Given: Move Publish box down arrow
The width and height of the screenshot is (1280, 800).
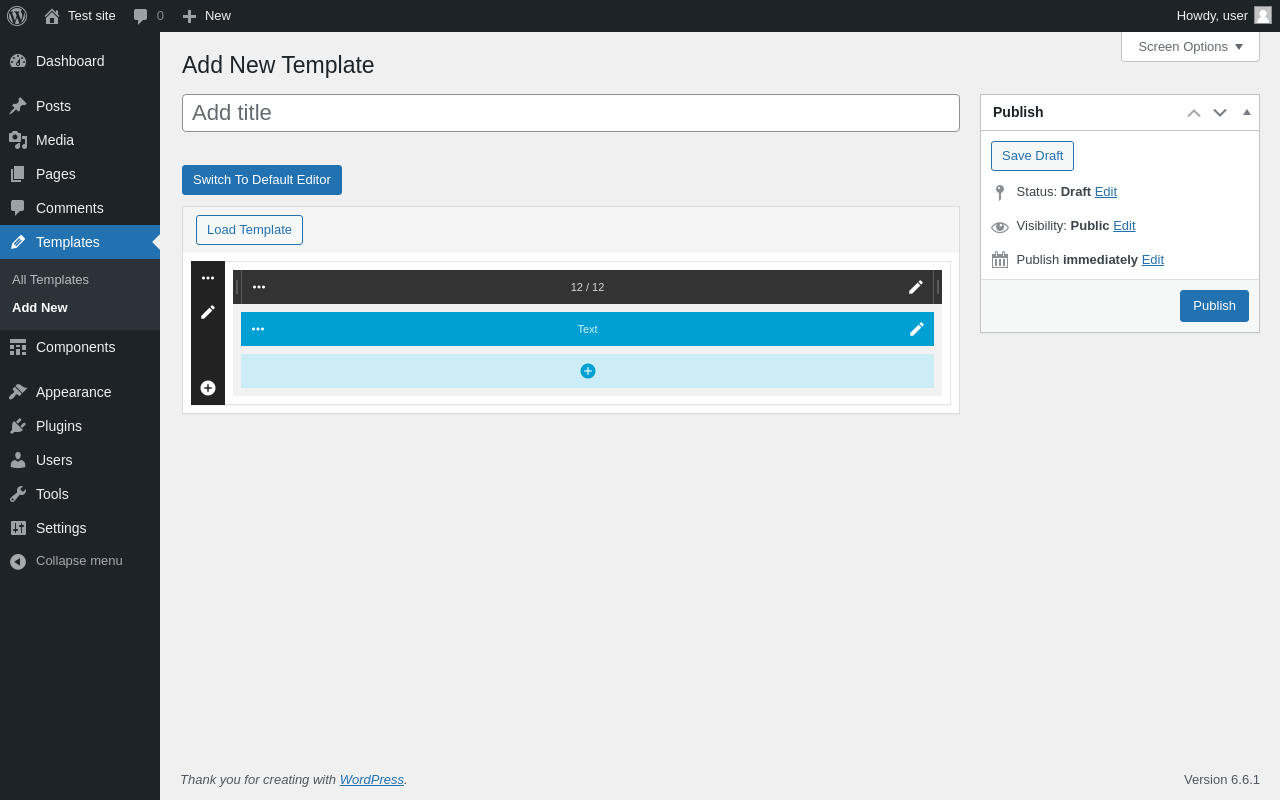Looking at the screenshot, I should coord(1220,113).
